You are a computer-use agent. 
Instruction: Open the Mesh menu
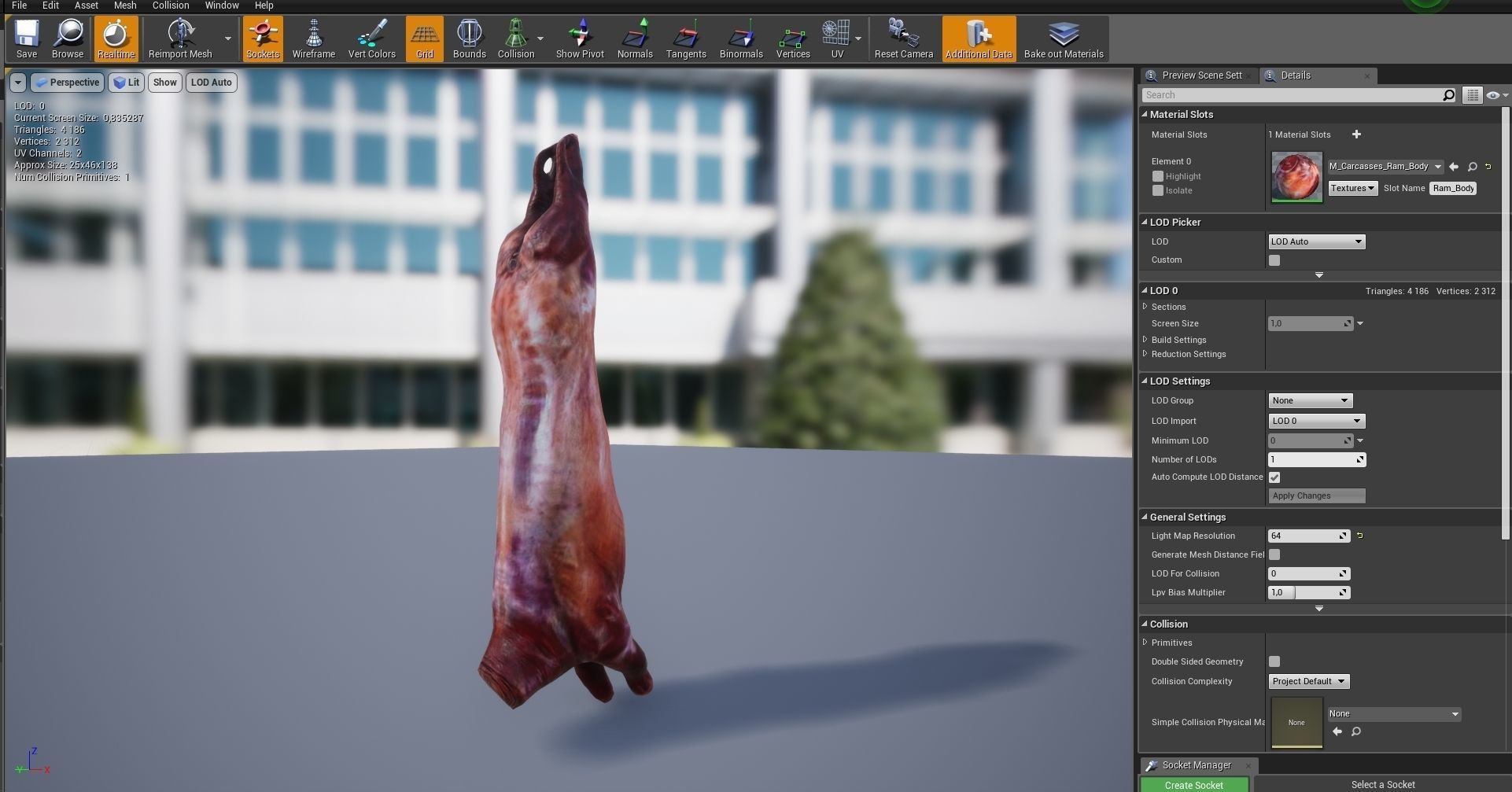(x=125, y=6)
